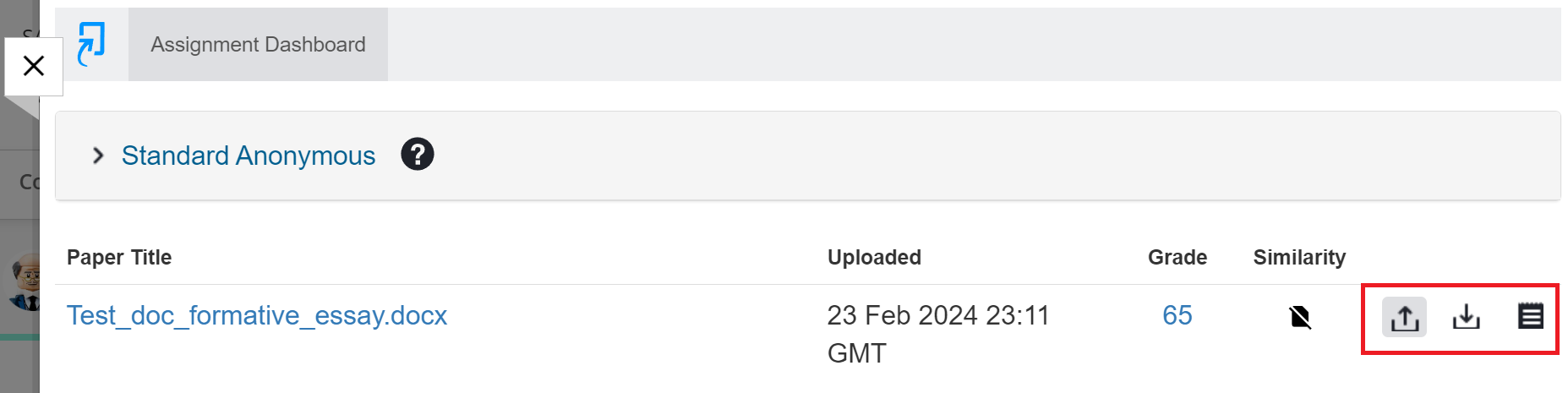Open help for Standard Anonymous
The width and height of the screenshot is (1568, 393).
pyautogui.click(x=417, y=155)
